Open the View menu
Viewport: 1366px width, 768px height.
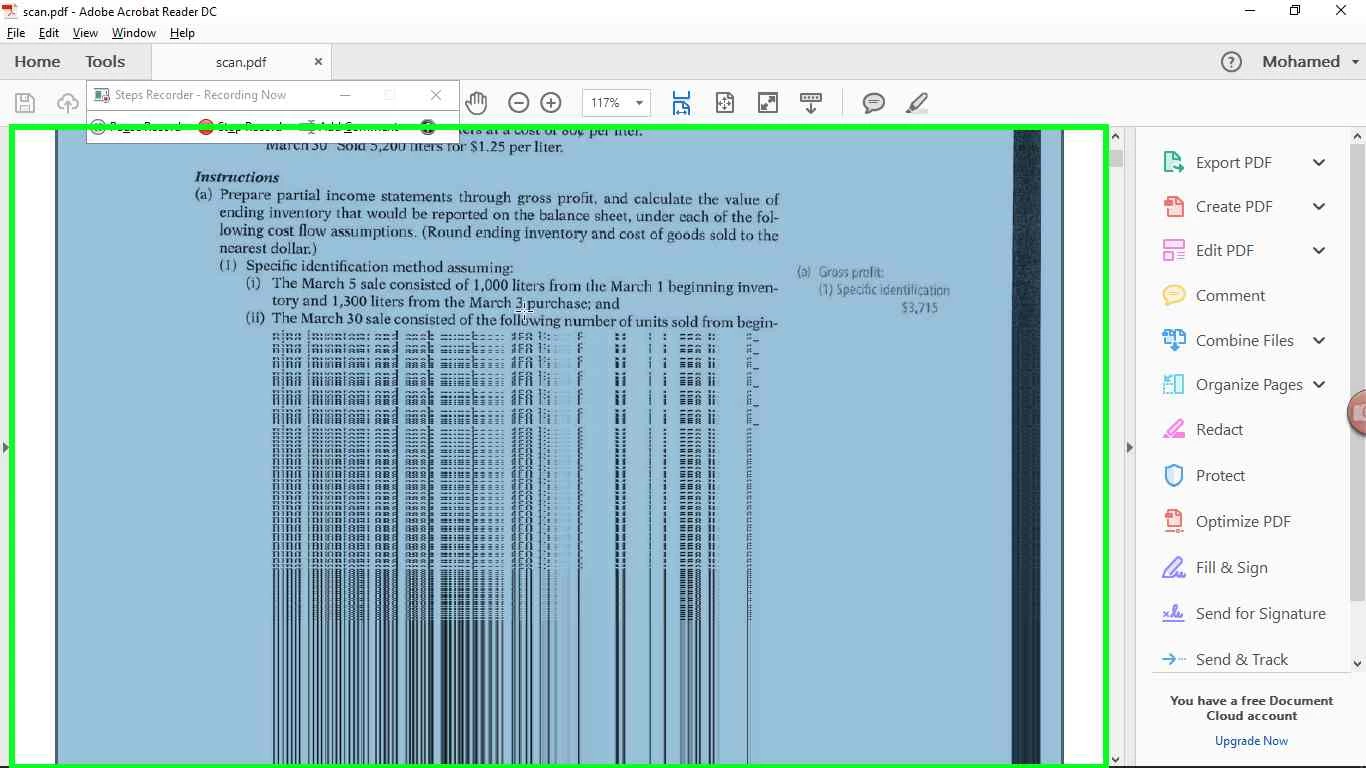click(x=85, y=33)
